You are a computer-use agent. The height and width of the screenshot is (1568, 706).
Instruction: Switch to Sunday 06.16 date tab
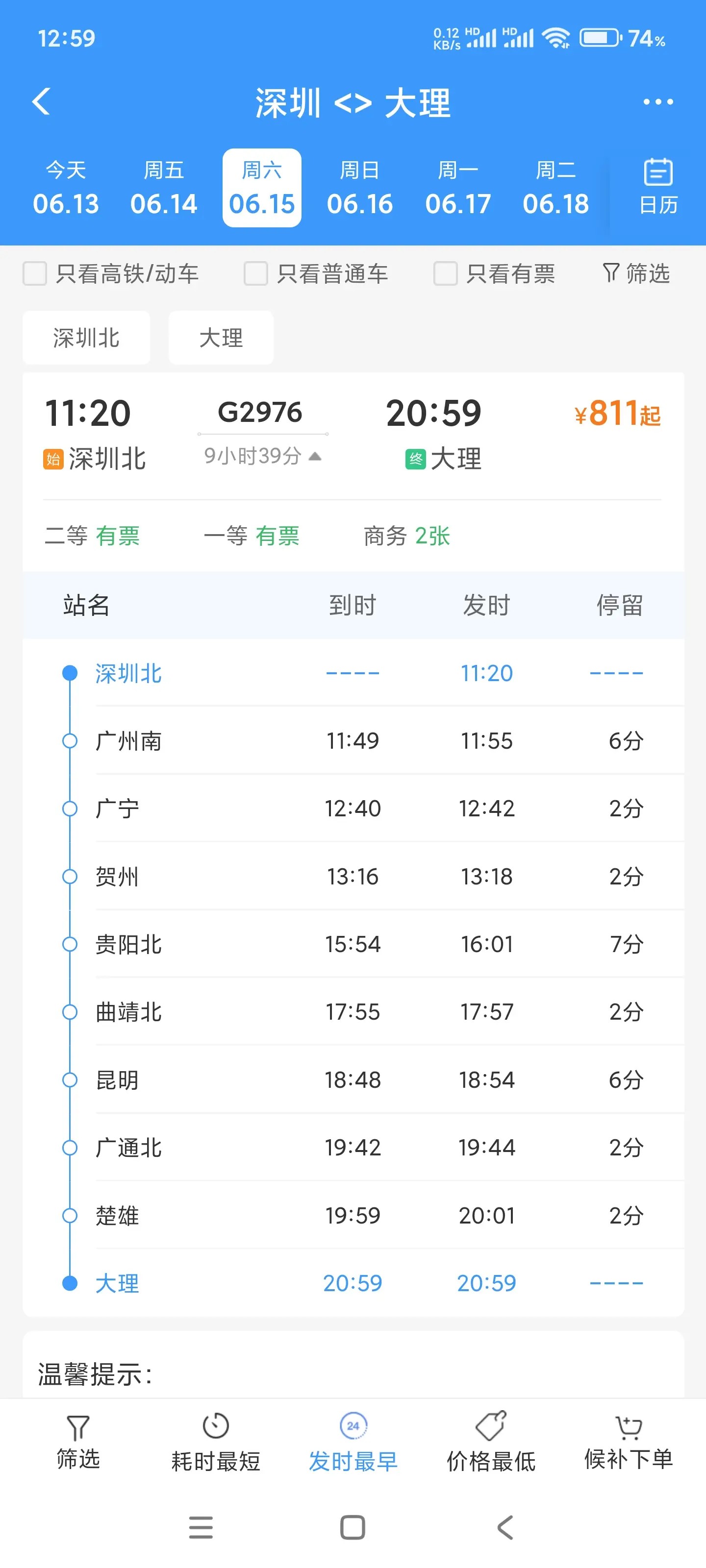[359, 188]
